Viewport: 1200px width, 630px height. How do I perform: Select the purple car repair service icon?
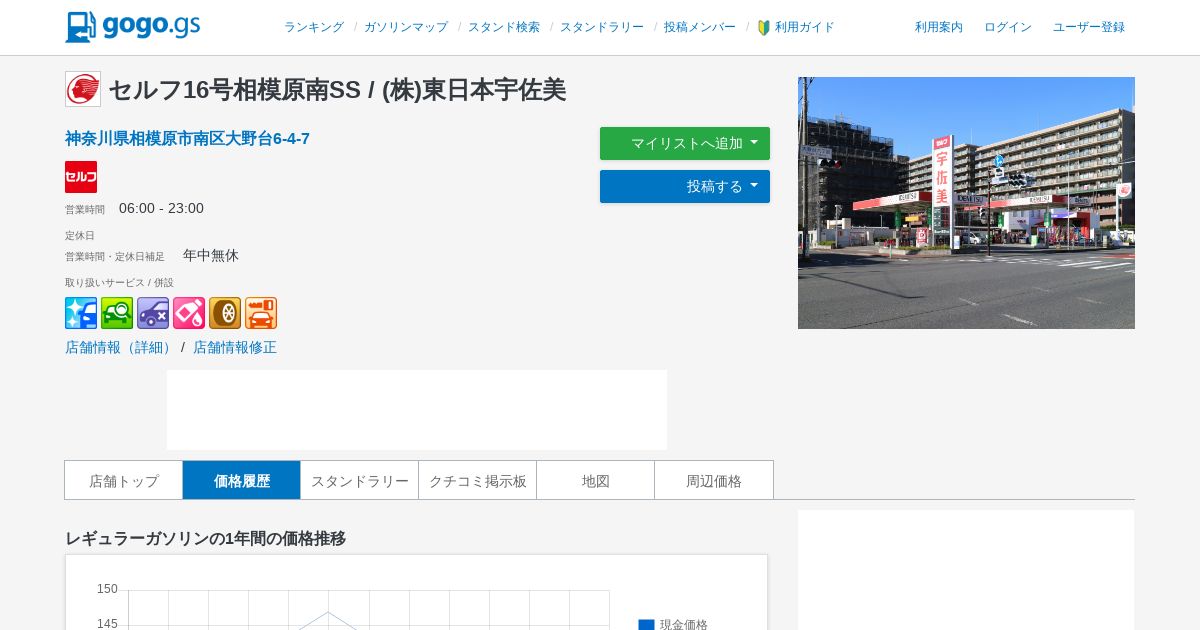(x=153, y=313)
